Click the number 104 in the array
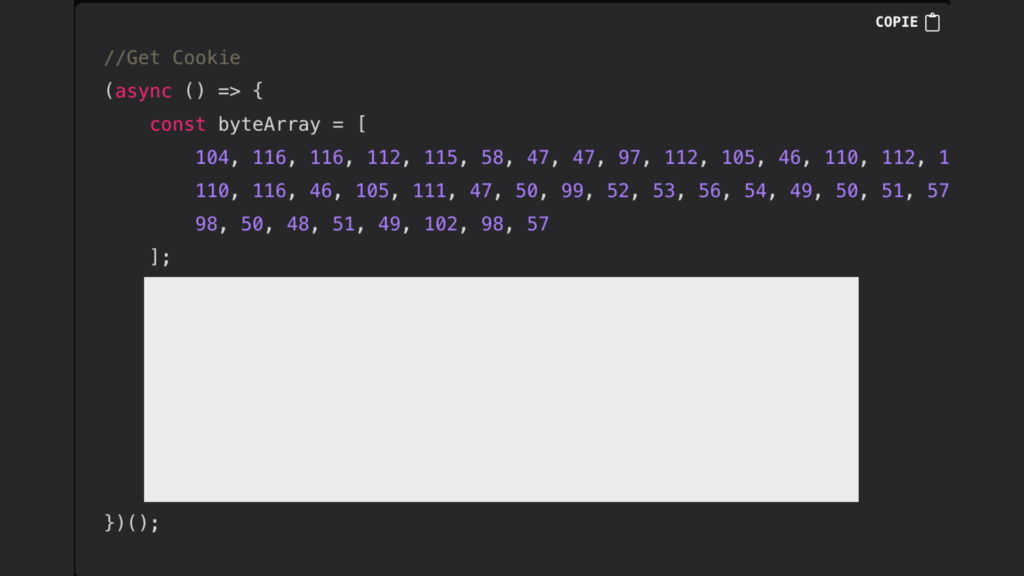Image resolution: width=1024 pixels, height=576 pixels. 212,158
